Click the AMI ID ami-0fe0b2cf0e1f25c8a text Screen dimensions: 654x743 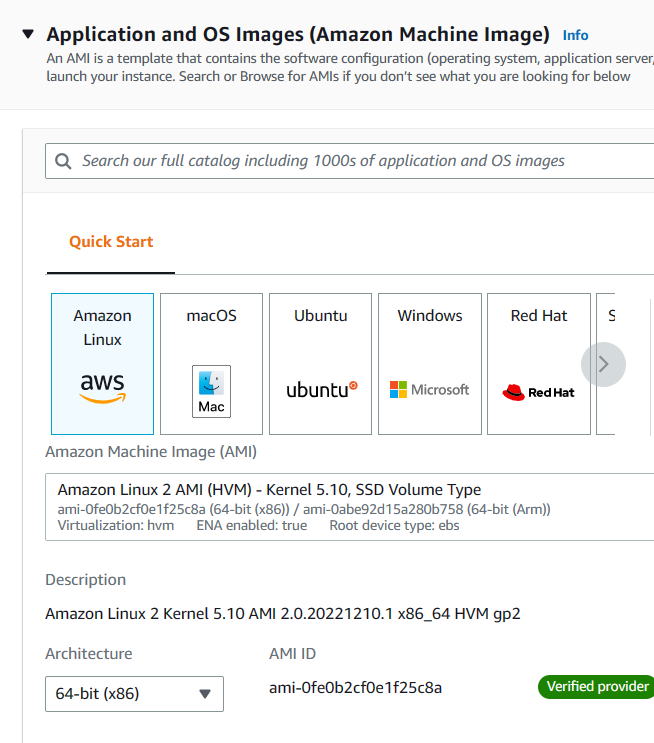pos(355,688)
